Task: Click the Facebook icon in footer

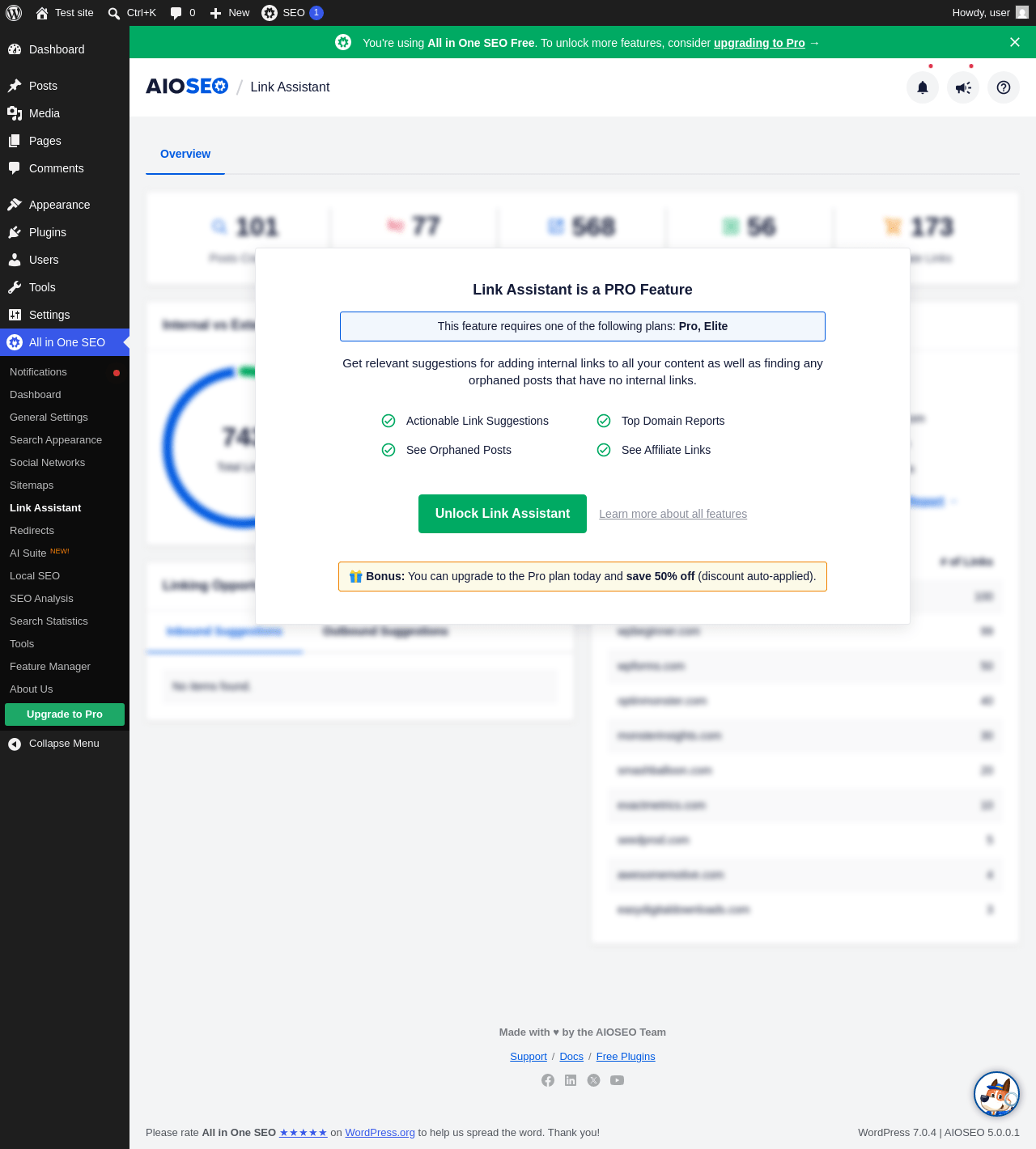Action: click(x=548, y=1080)
